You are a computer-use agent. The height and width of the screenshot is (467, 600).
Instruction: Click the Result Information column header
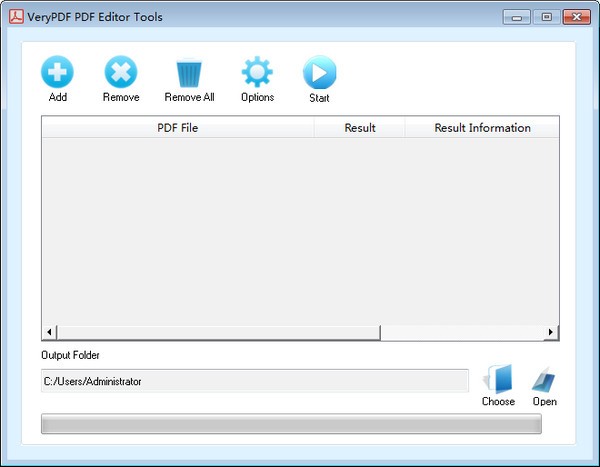click(481, 127)
